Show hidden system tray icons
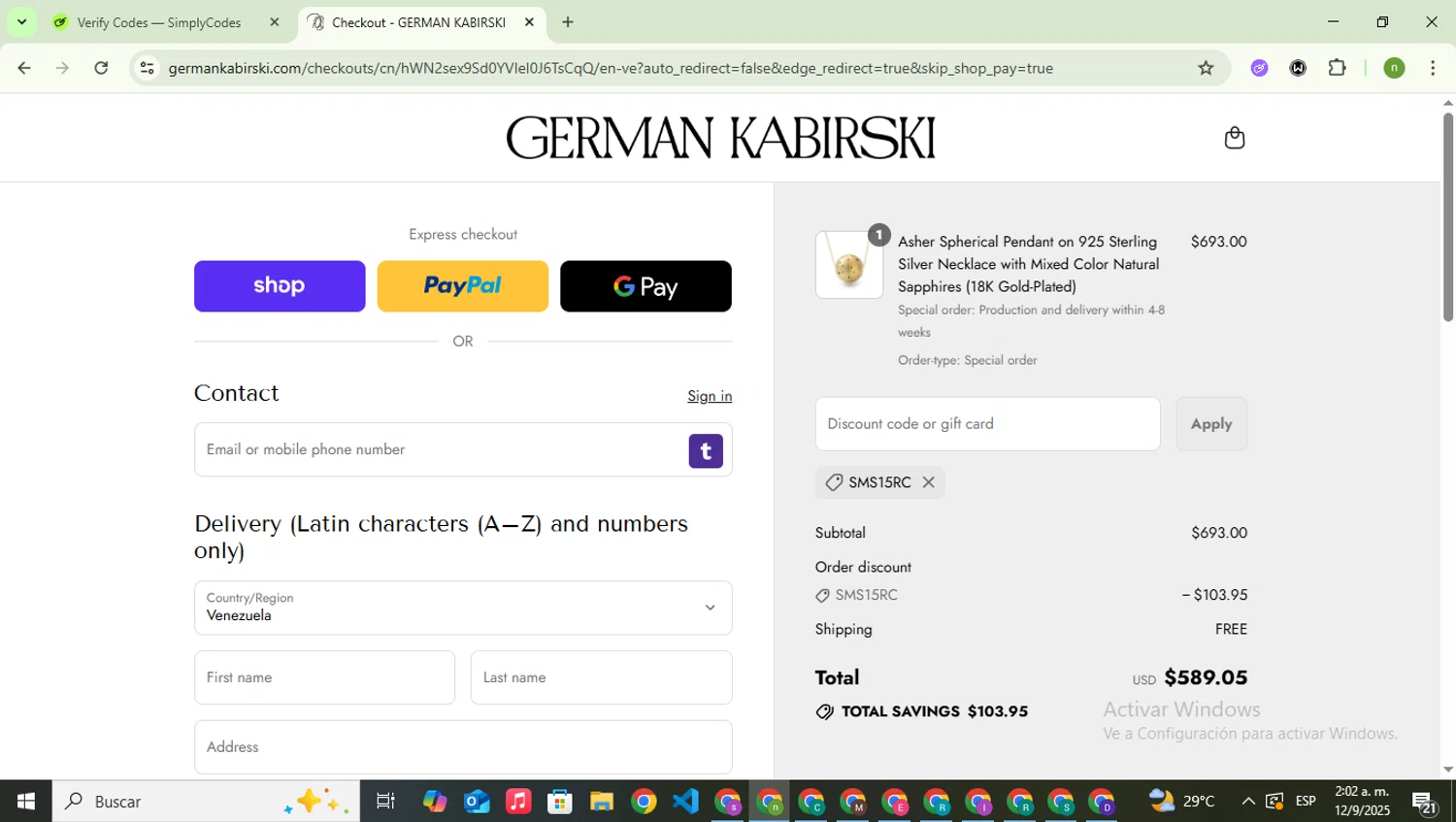The width and height of the screenshot is (1456, 822). [x=1248, y=801]
